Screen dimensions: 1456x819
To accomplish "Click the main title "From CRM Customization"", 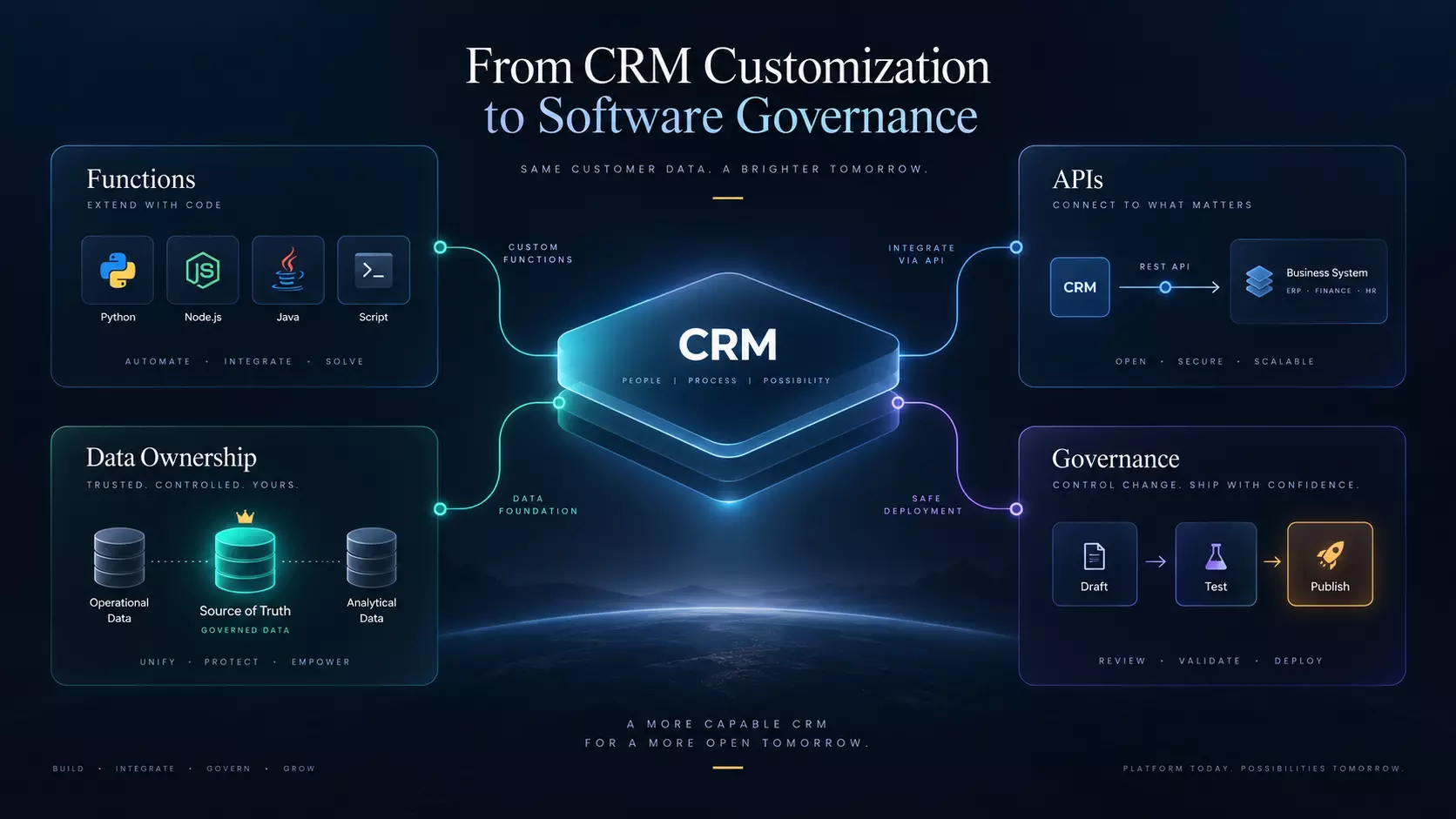I will (728, 66).
